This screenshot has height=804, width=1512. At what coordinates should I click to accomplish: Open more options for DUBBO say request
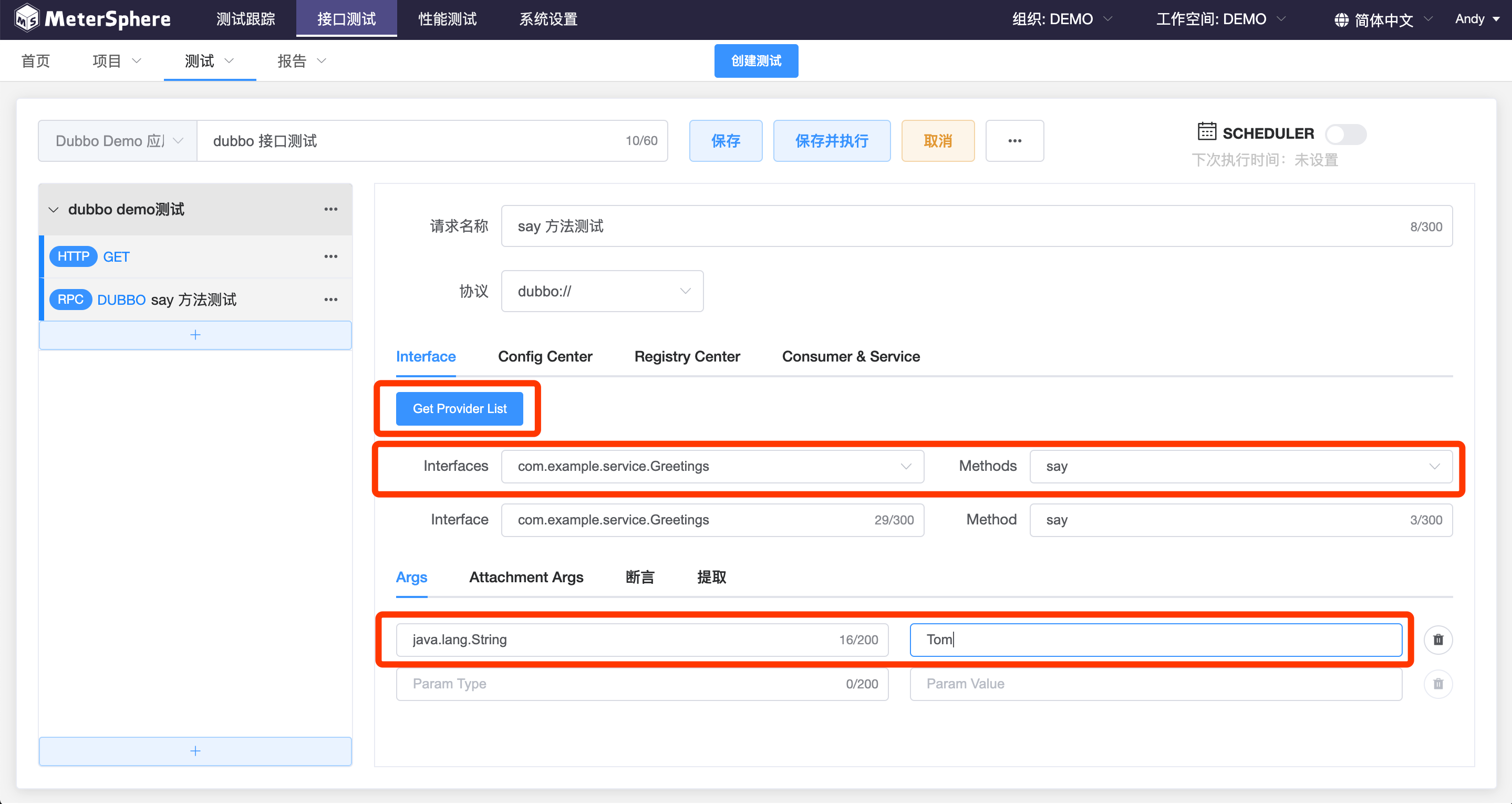(330, 300)
